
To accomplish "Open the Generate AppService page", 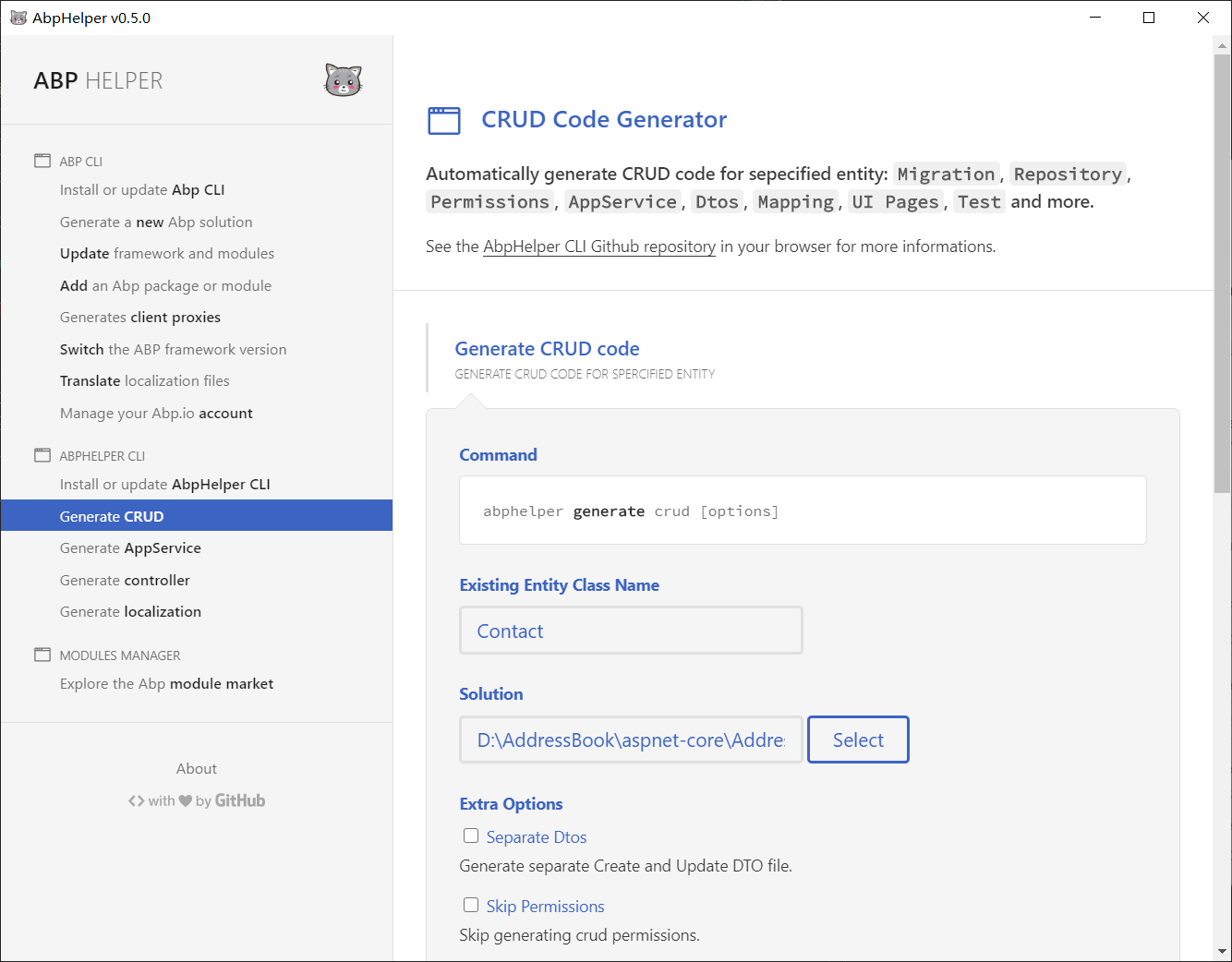I will (130, 547).
